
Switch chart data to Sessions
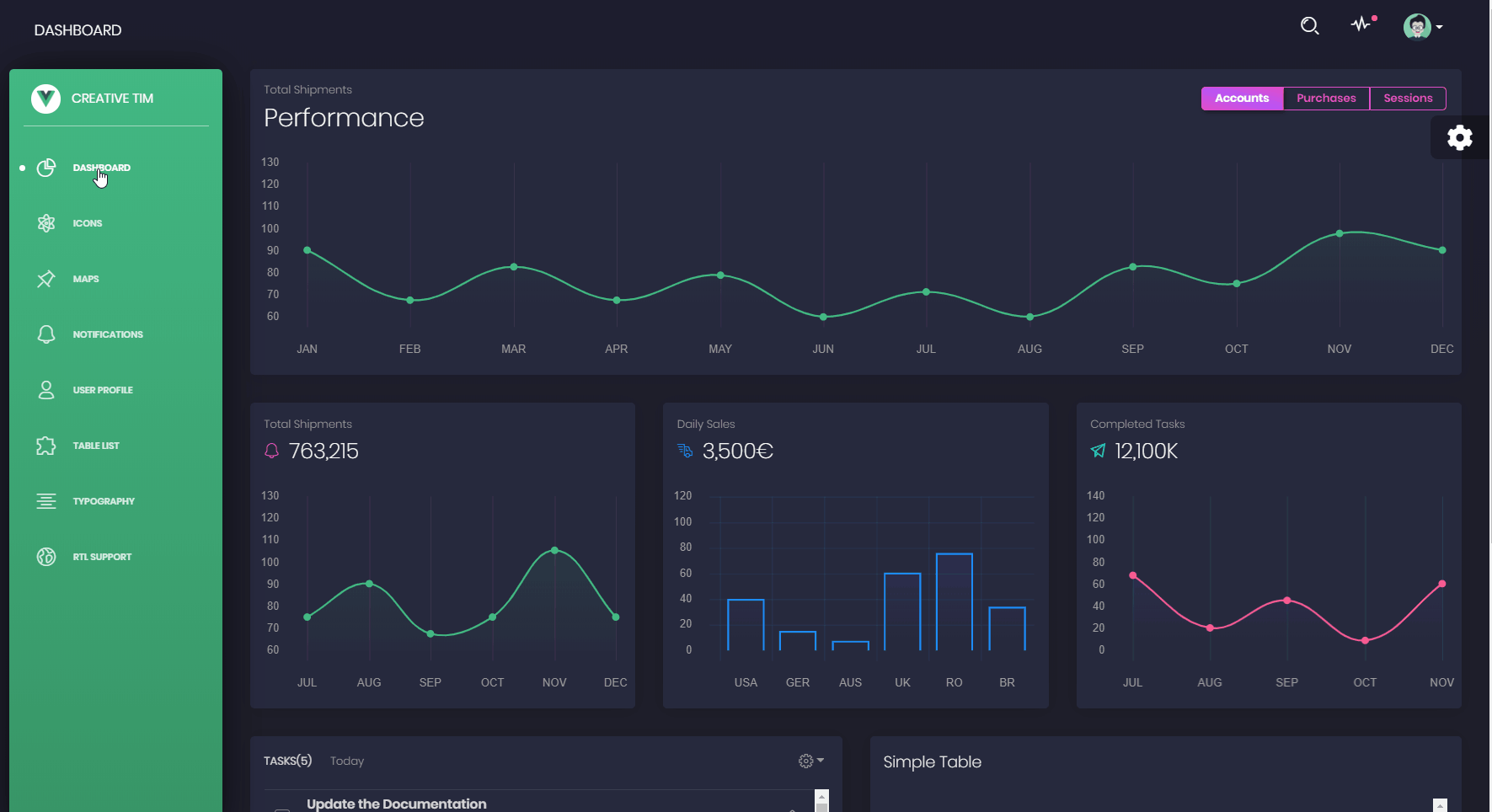pos(1408,98)
